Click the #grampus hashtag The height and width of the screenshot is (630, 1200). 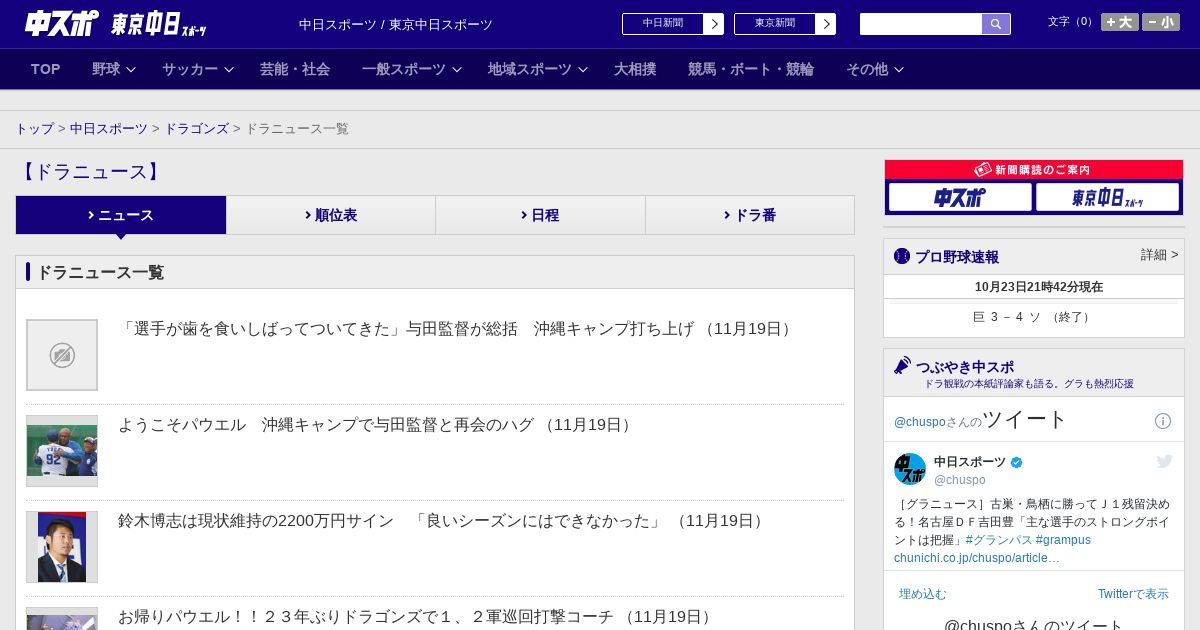[1063, 540]
